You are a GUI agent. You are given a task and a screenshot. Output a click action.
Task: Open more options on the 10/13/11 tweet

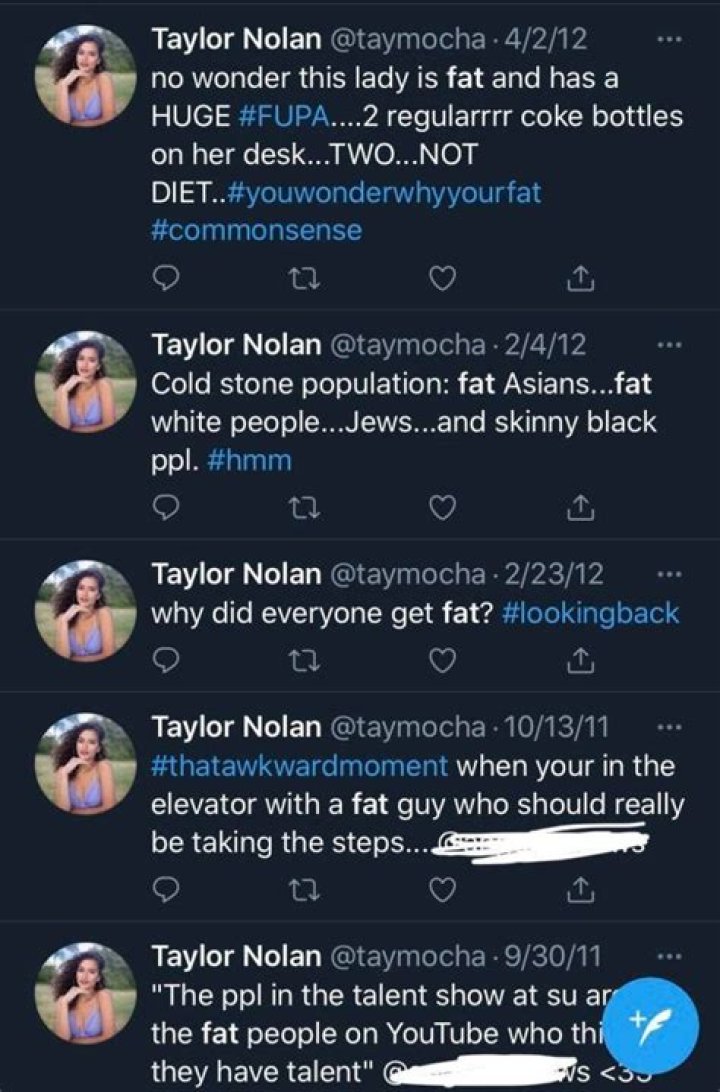(667, 726)
